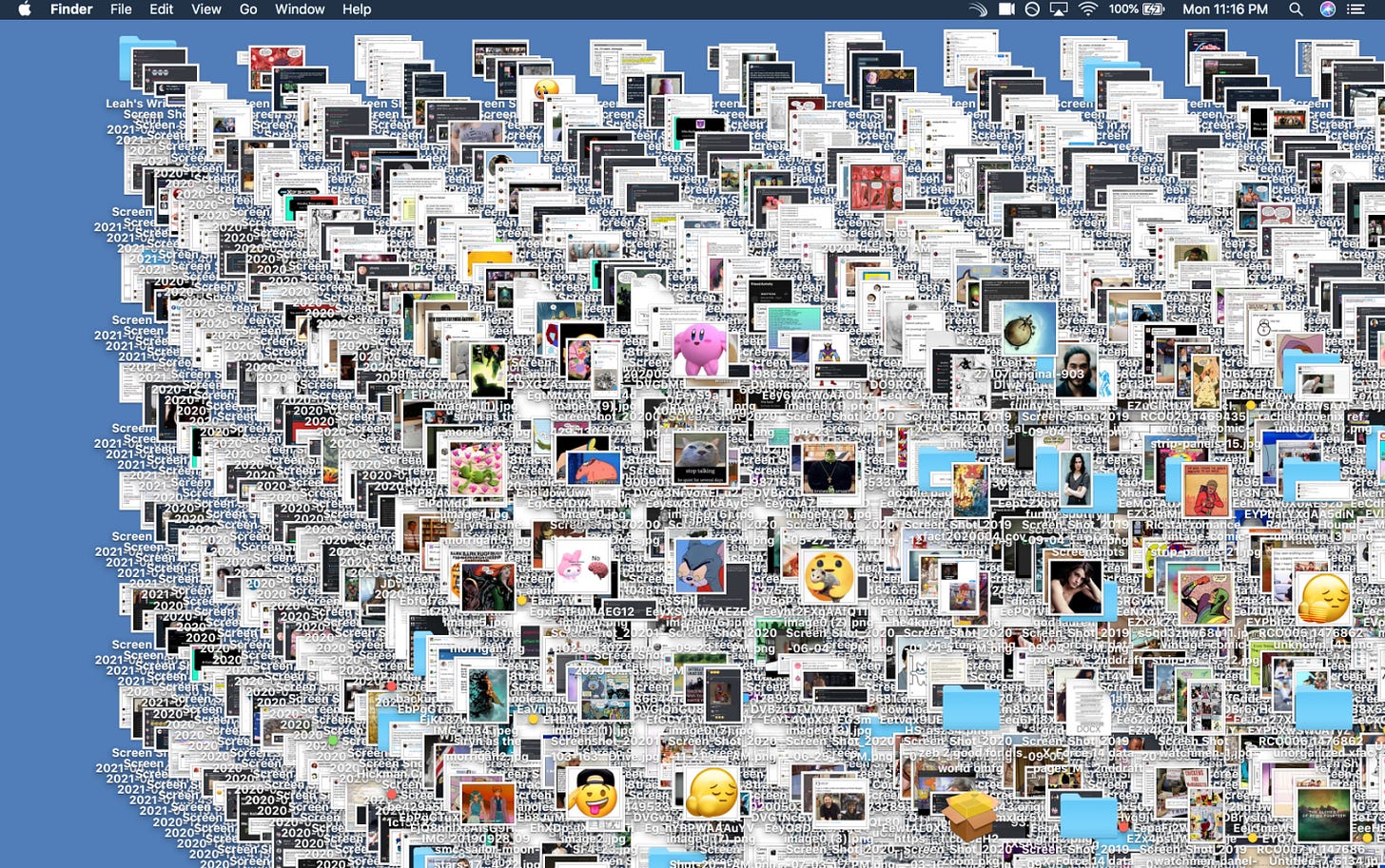Select the green-faced comic character panel

1205,598
